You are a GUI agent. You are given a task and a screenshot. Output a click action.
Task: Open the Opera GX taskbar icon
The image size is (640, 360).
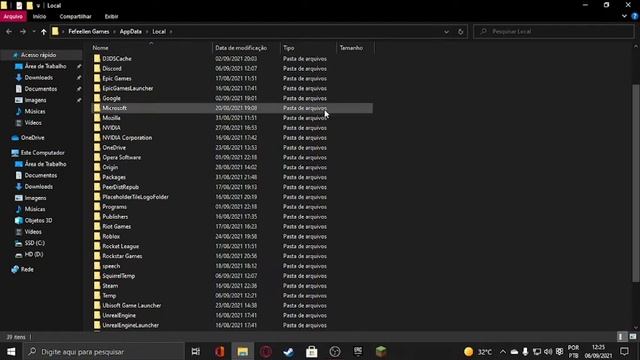click(x=266, y=351)
